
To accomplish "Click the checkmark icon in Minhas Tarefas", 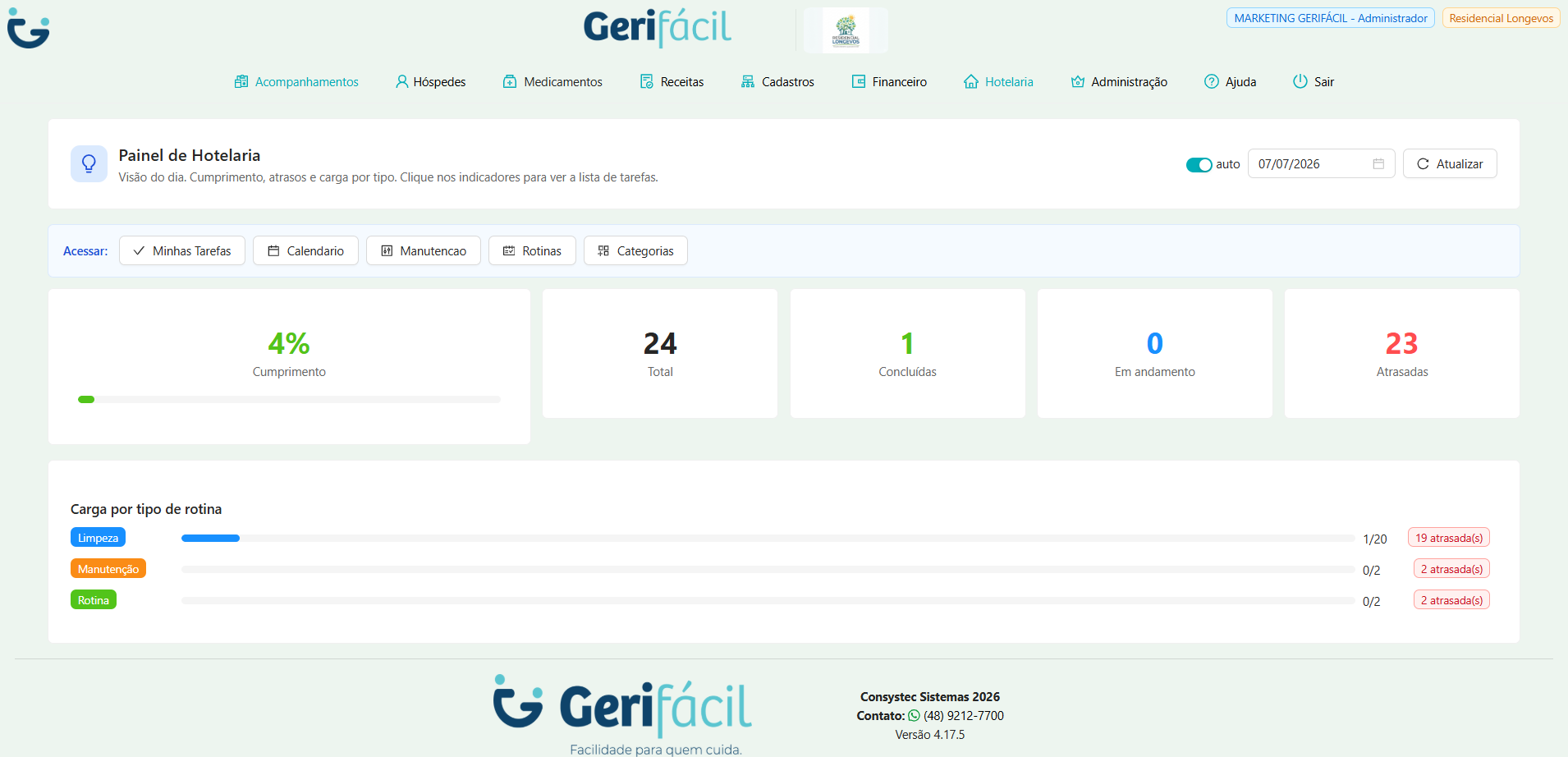I will pyautogui.click(x=139, y=250).
